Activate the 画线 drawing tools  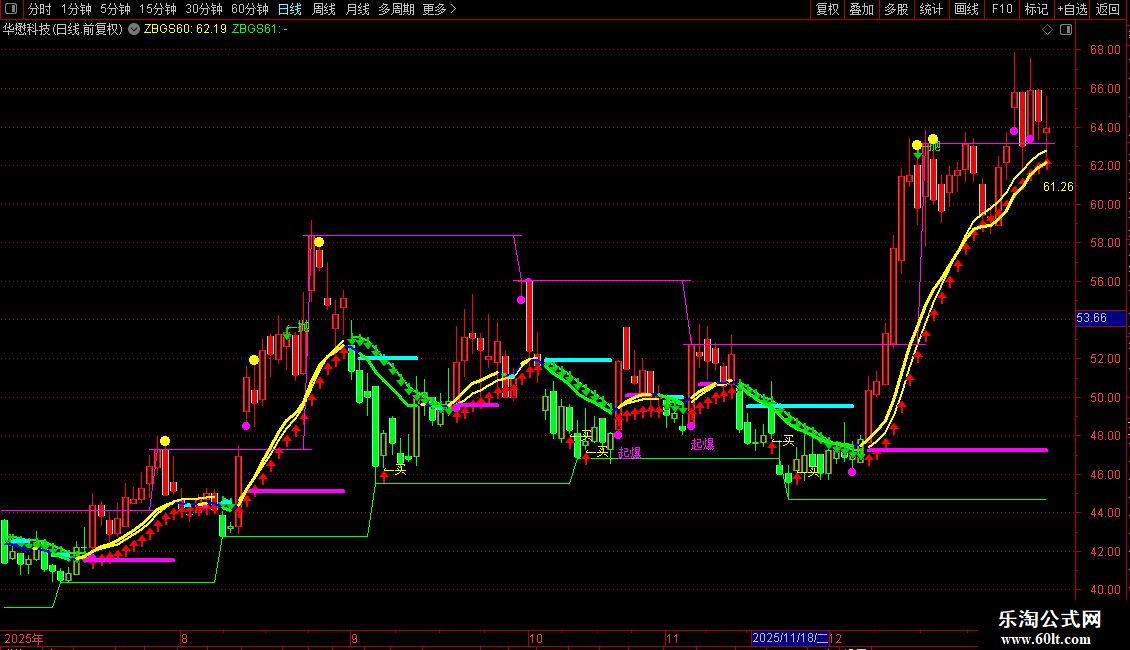[966, 9]
